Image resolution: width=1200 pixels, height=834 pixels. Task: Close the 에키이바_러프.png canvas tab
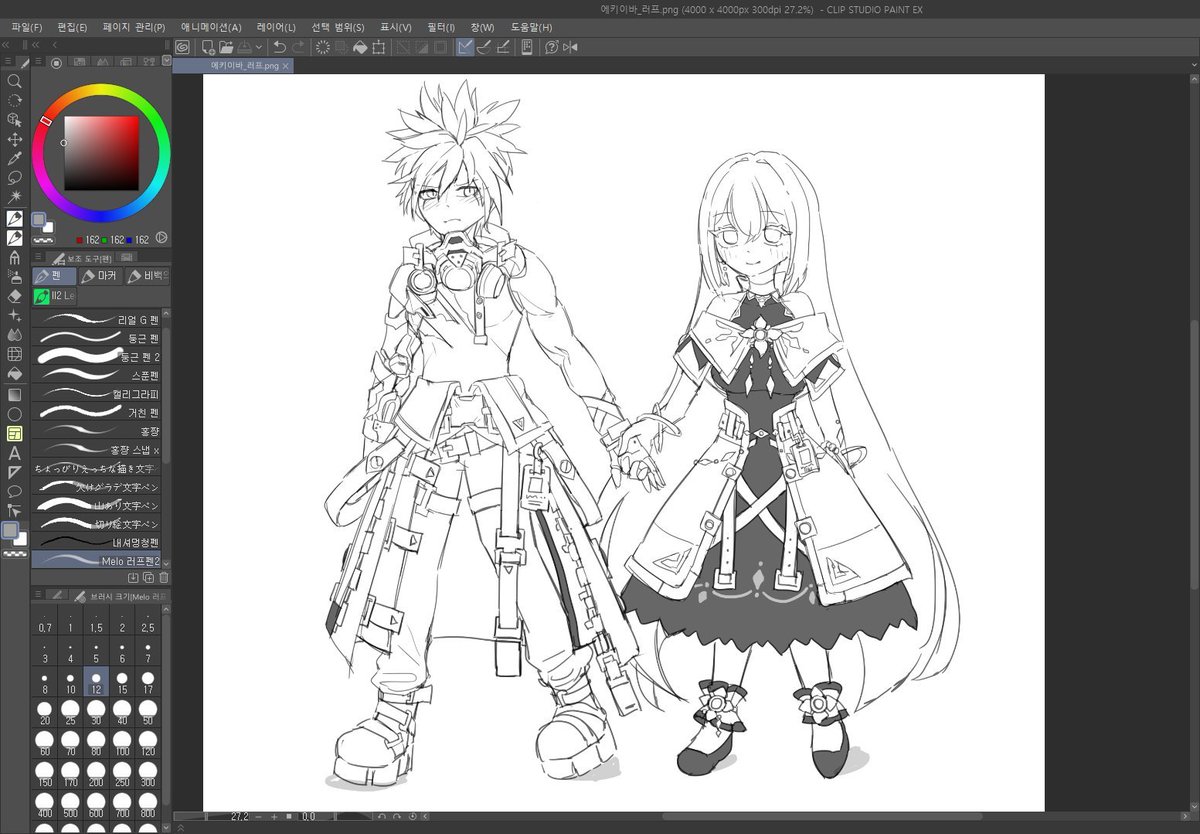click(x=286, y=66)
